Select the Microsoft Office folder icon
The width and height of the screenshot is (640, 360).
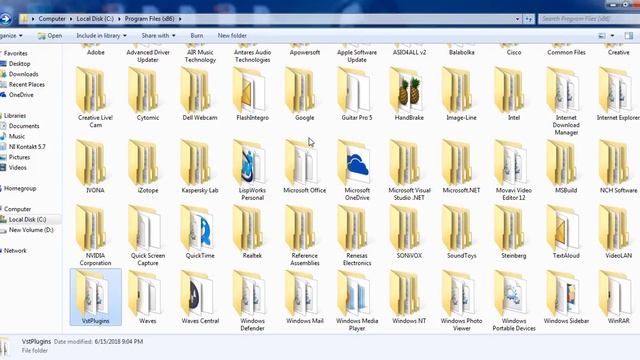(302, 163)
